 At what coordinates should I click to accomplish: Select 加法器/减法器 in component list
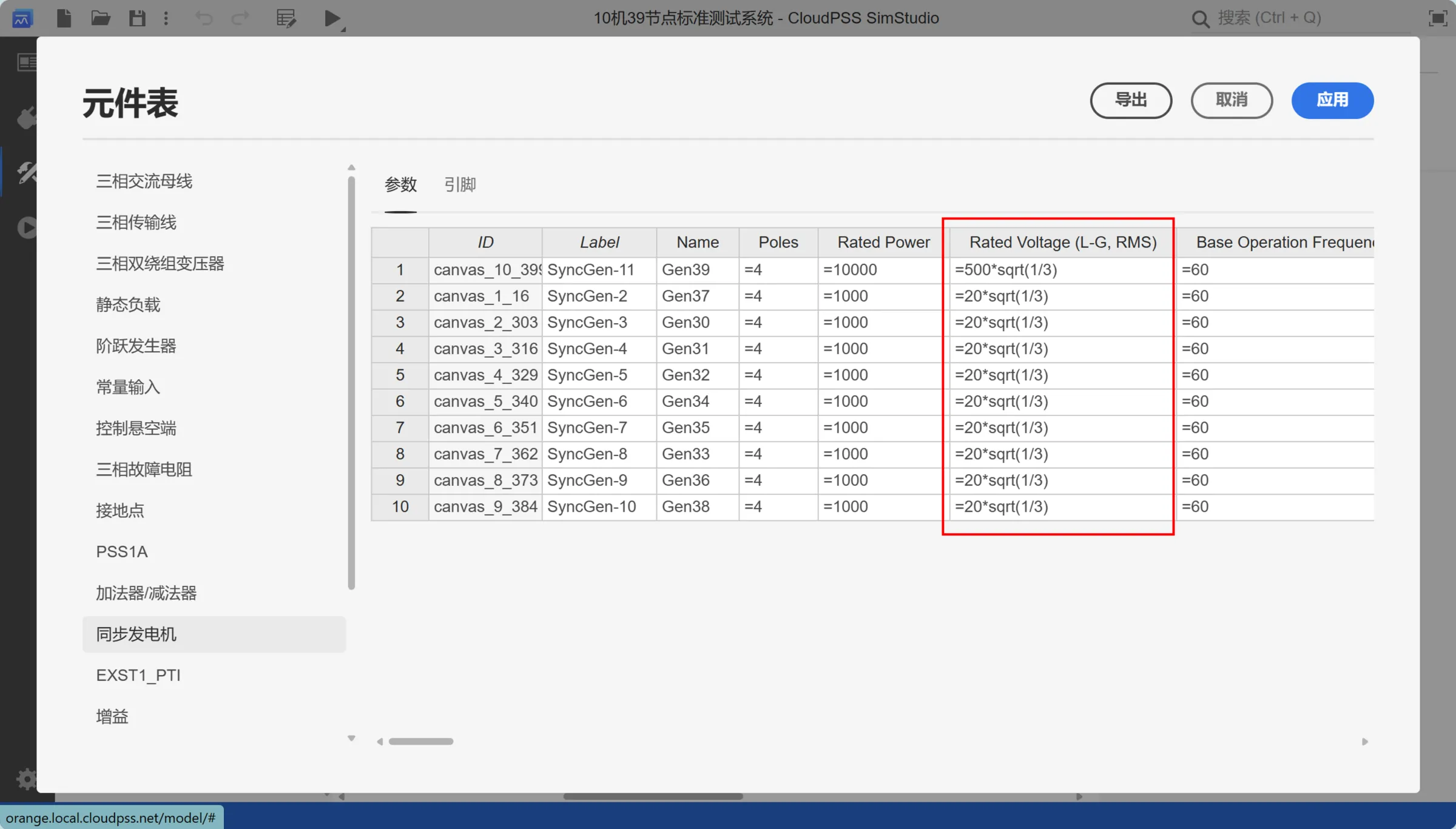coord(214,593)
